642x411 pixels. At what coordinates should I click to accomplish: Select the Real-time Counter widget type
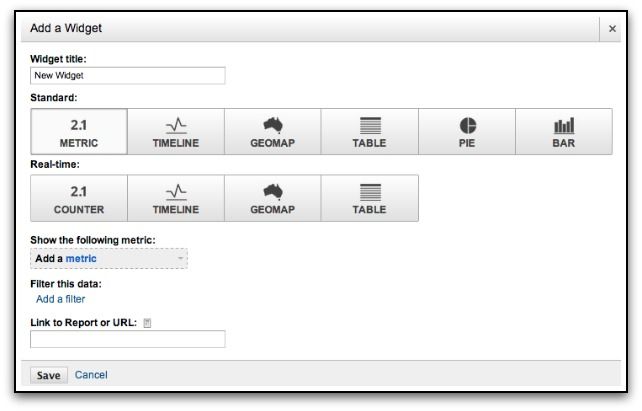[x=79, y=198]
